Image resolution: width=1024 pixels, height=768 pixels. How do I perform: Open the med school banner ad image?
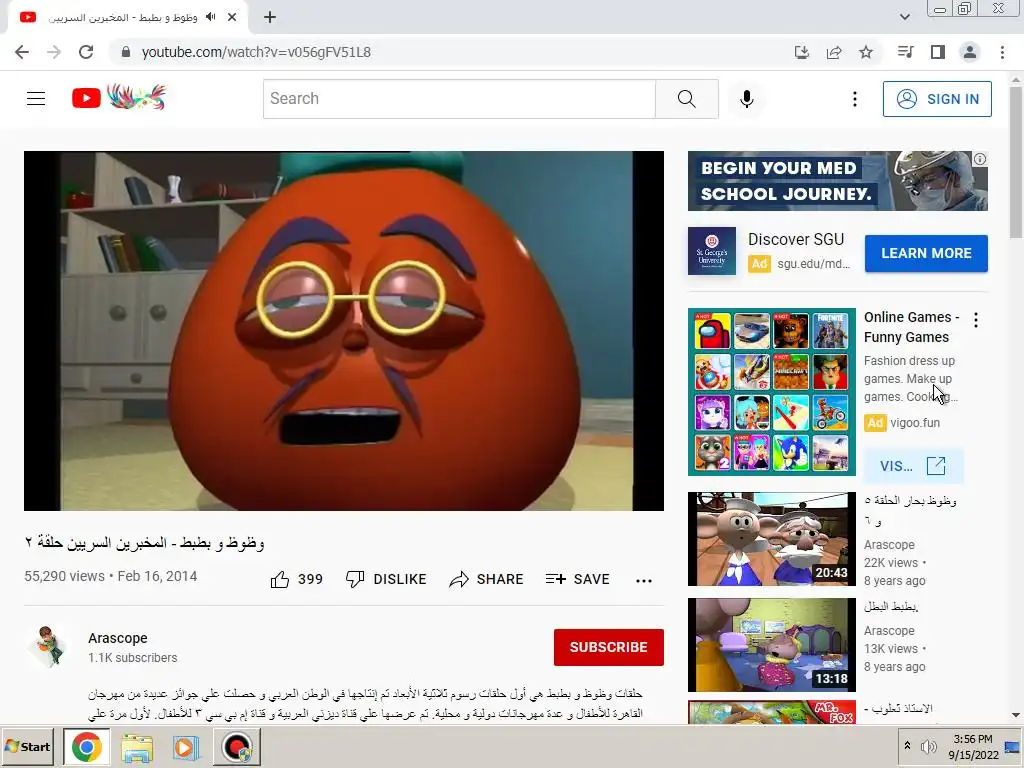[837, 181]
